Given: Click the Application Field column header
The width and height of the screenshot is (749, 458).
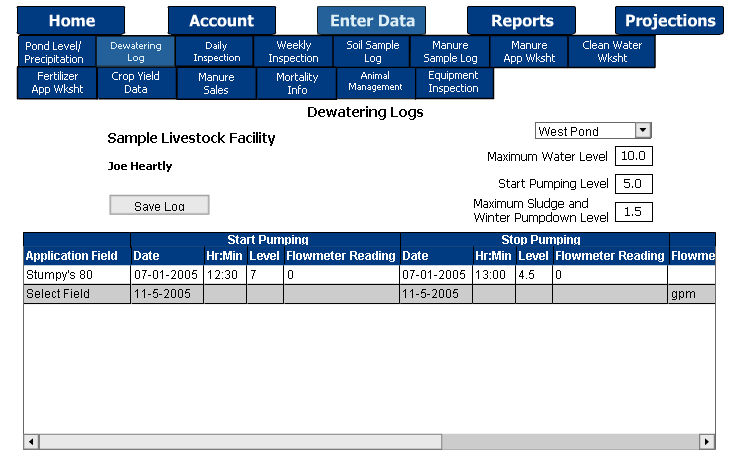Looking at the screenshot, I should click(x=77, y=256).
